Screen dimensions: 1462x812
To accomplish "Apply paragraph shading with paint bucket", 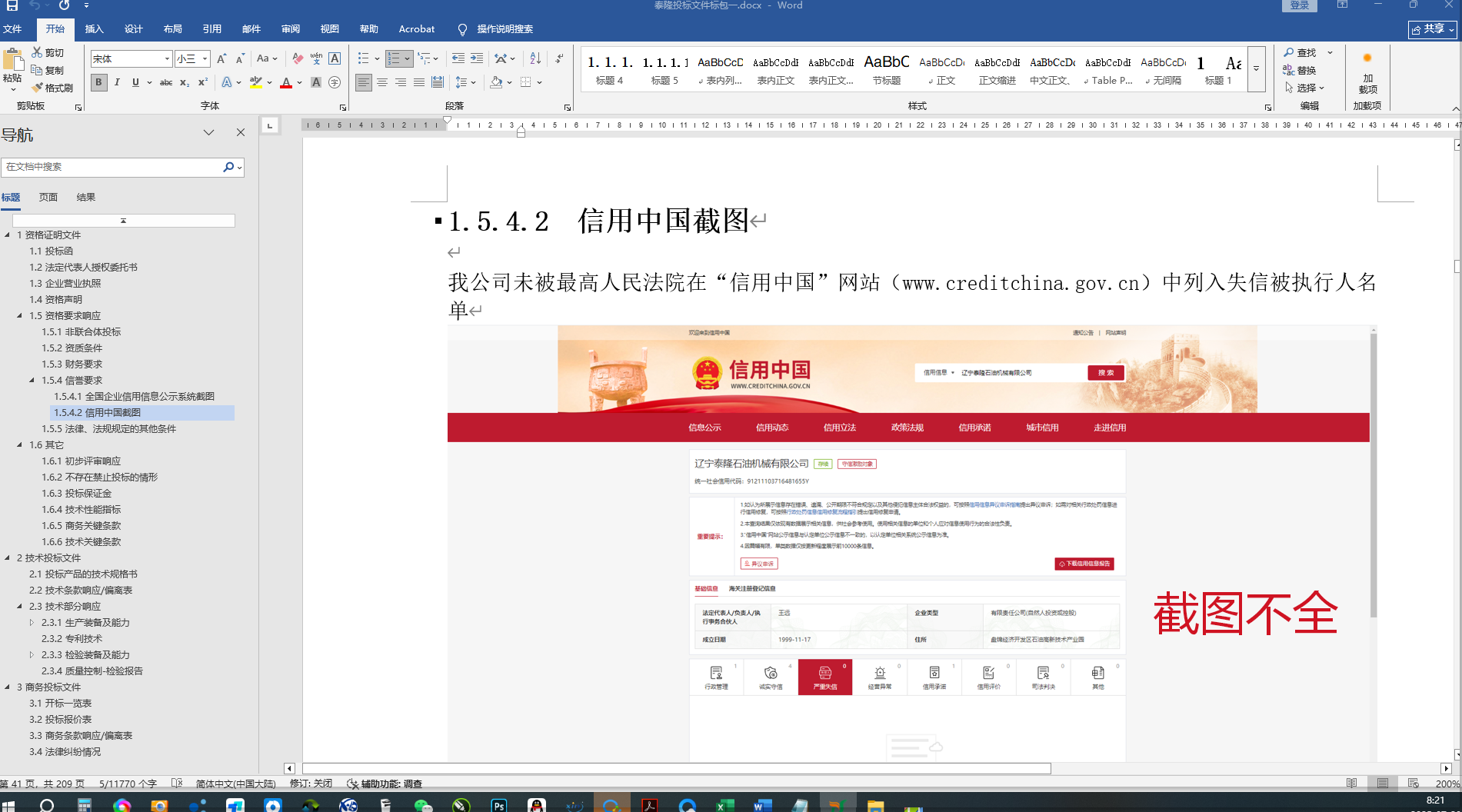I will pyautogui.click(x=496, y=82).
